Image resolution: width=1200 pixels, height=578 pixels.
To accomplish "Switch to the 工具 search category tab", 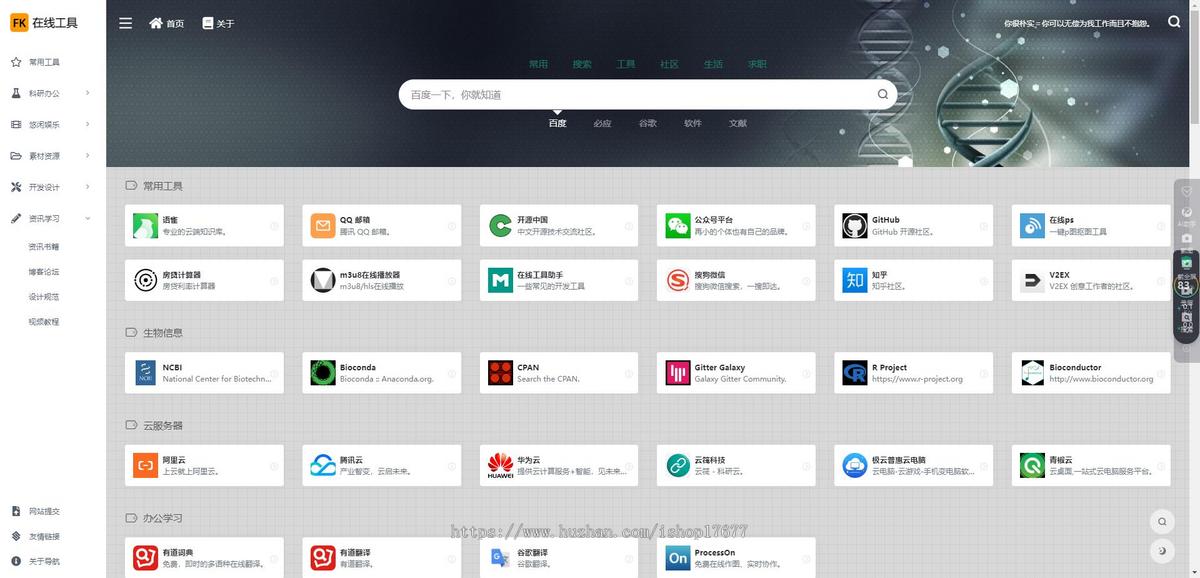I will [x=626, y=64].
